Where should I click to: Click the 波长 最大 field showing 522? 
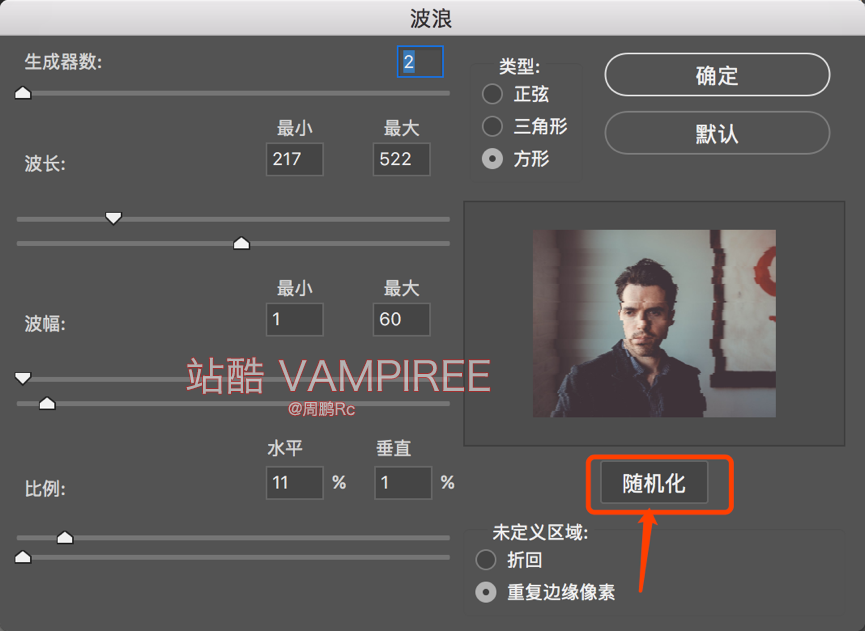[402, 159]
